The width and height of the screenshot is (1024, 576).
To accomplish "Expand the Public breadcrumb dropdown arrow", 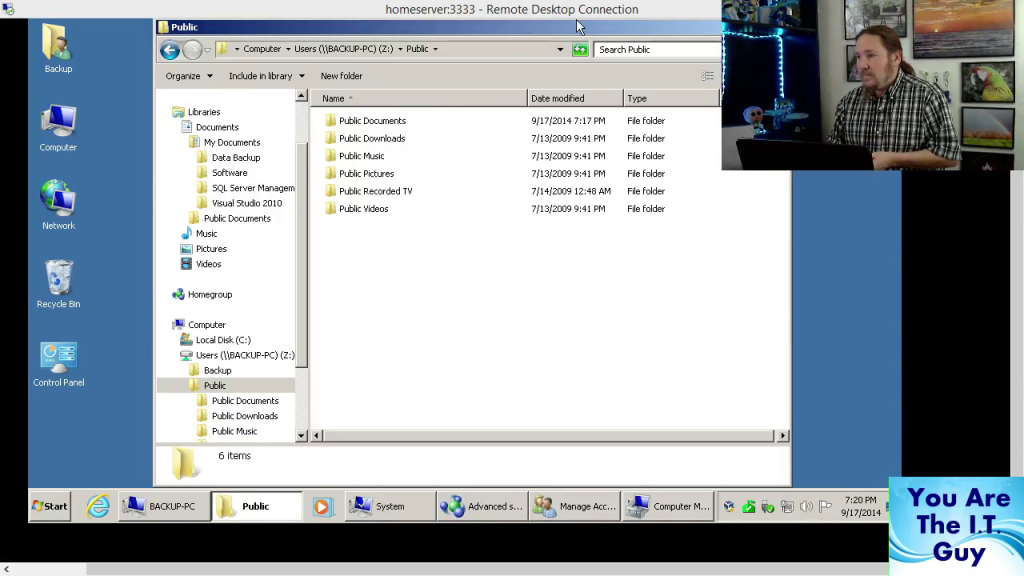I will [x=436, y=49].
